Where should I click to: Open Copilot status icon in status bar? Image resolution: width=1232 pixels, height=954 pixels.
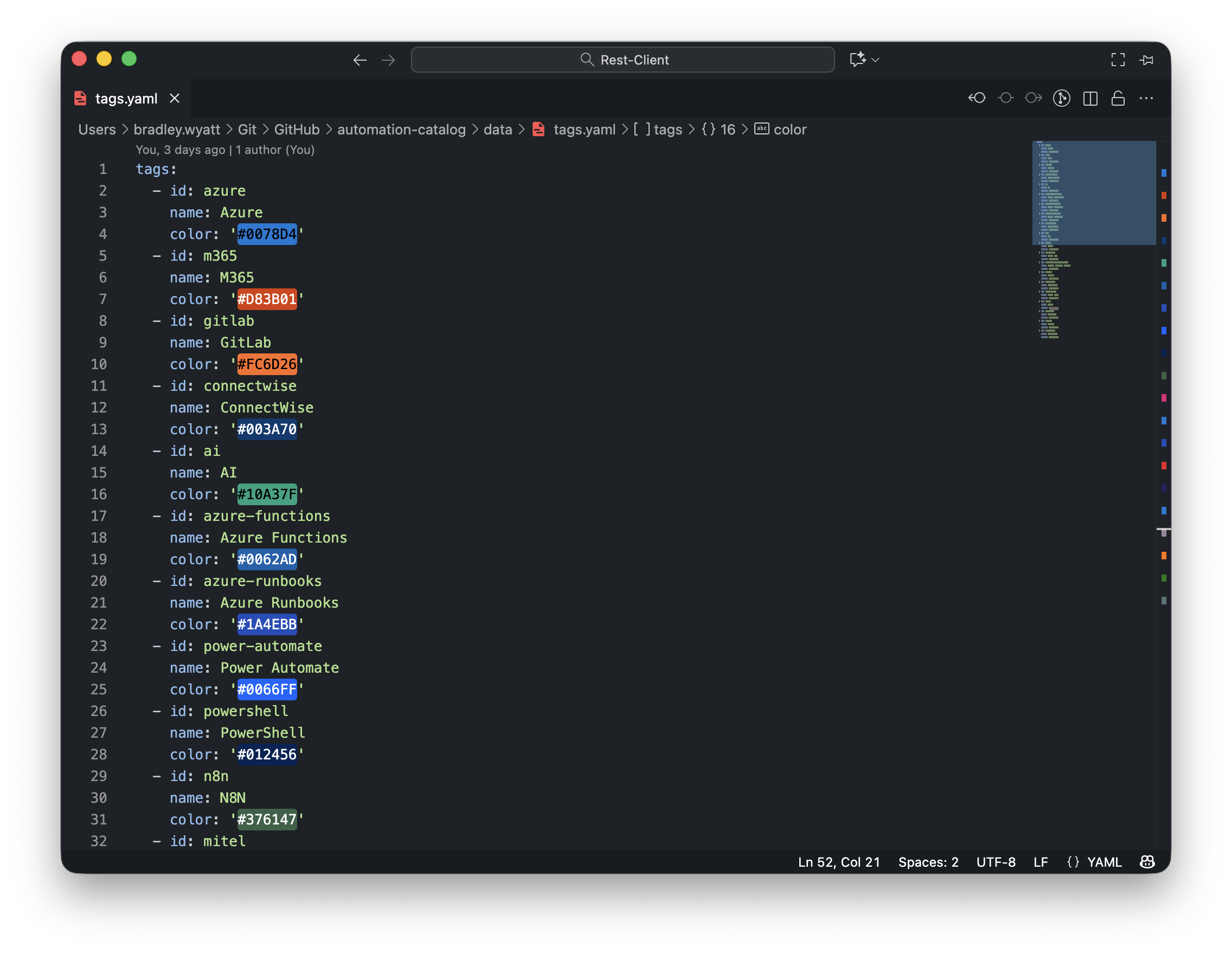tap(1147, 861)
